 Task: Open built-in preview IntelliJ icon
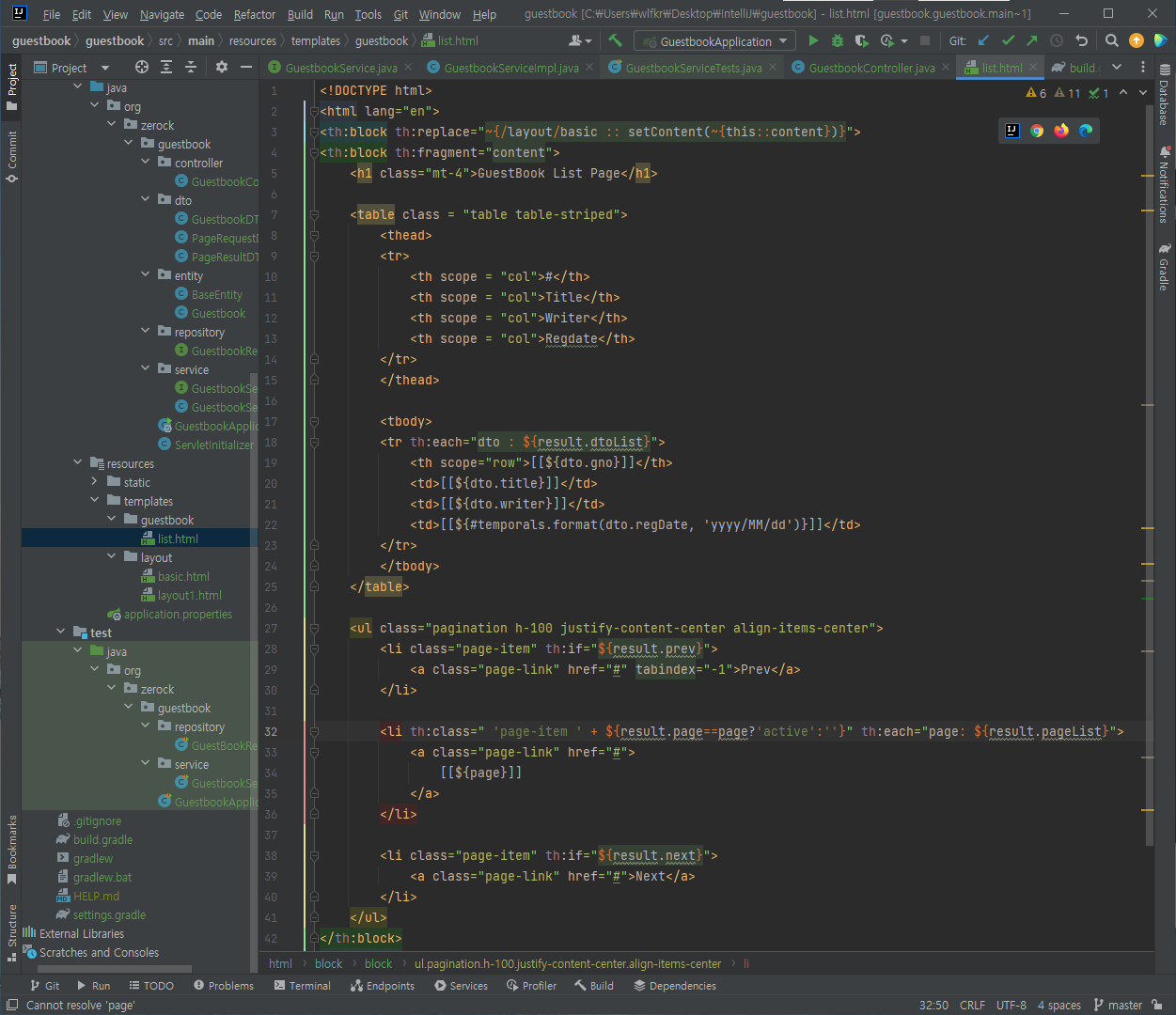1012,131
